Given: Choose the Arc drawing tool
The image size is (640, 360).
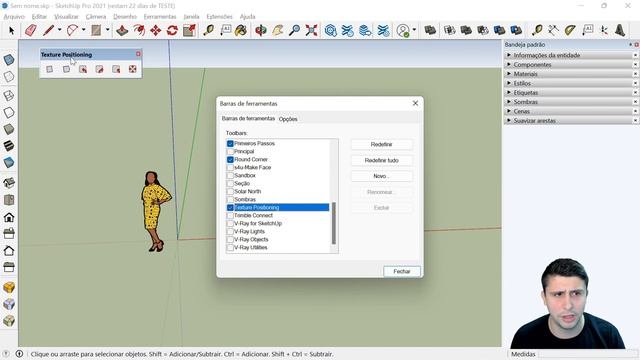Looking at the screenshot, I should pos(72,31).
